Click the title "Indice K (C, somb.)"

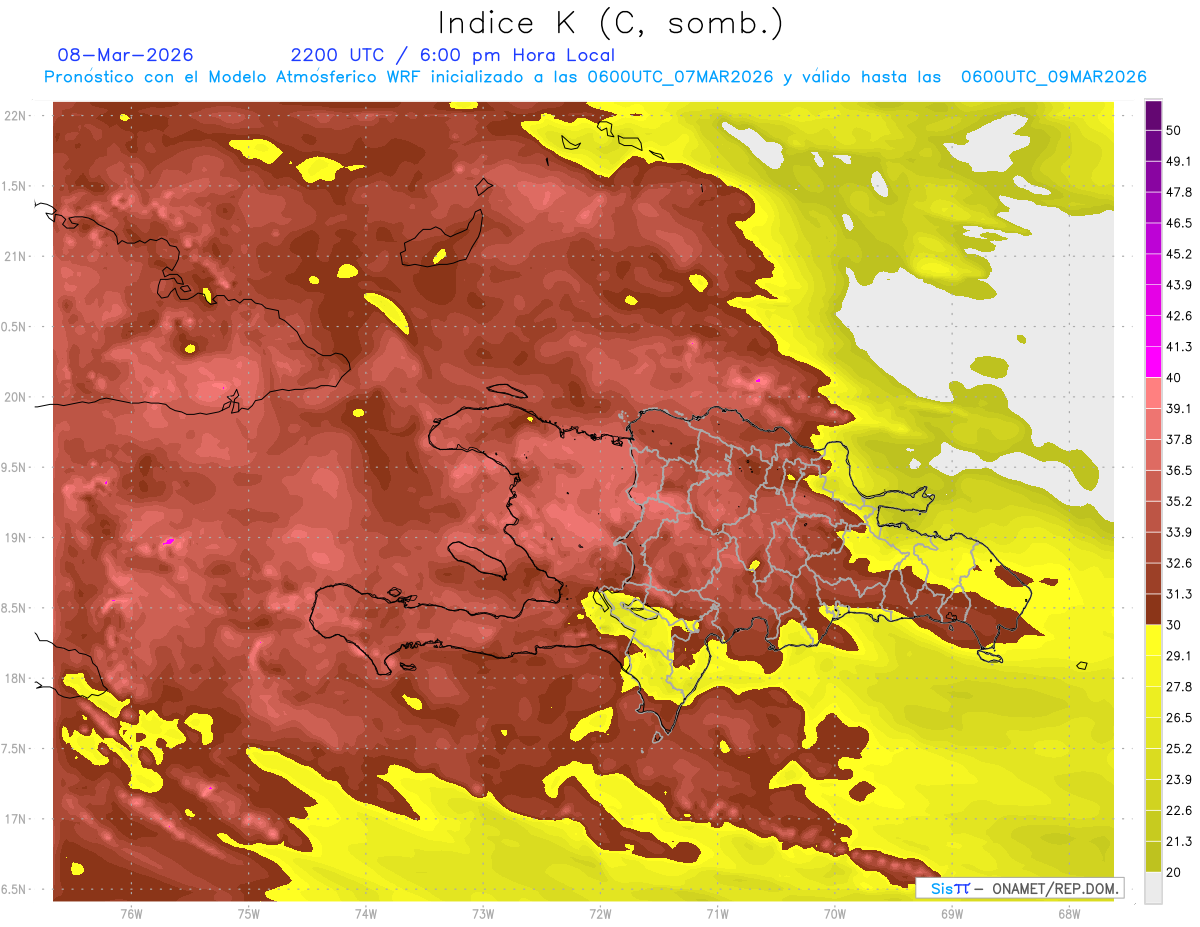(x=611, y=23)
